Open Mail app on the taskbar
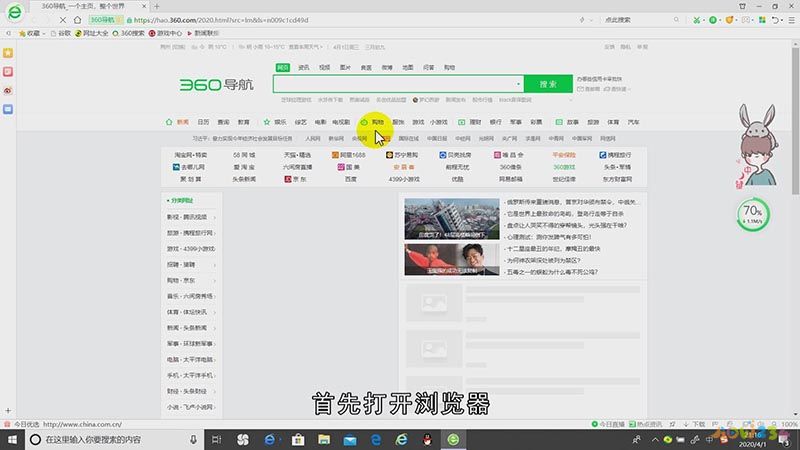The height and width of the screenshot is (450, 800). (x=349, y=439)
